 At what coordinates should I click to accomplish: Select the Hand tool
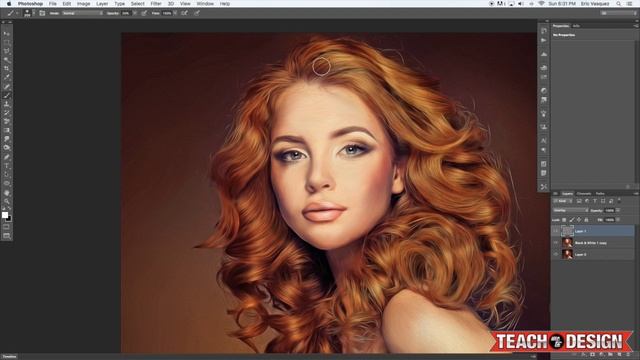(x=7, y=193)
